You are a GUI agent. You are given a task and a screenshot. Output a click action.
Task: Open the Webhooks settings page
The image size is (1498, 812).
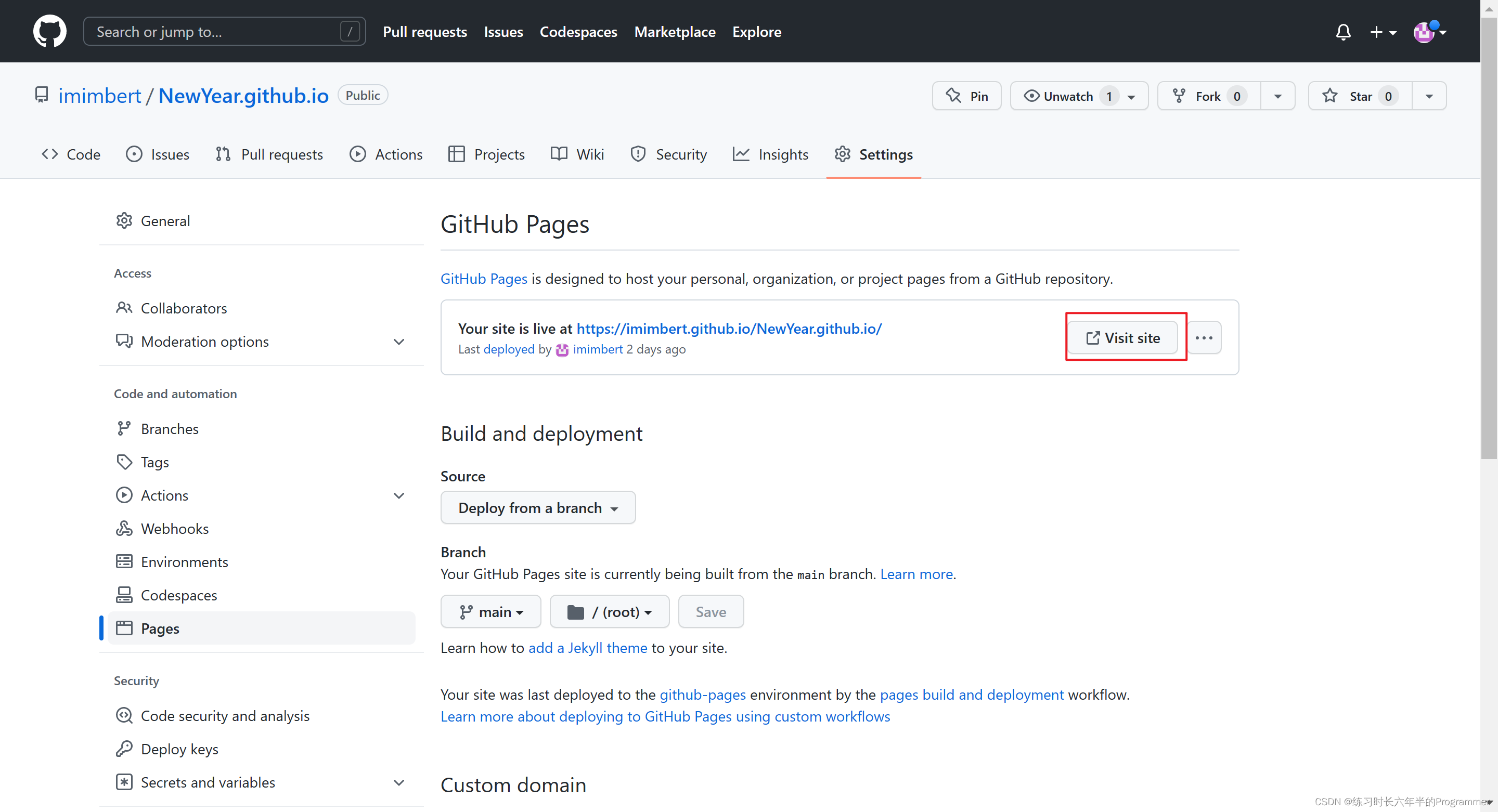174,528
